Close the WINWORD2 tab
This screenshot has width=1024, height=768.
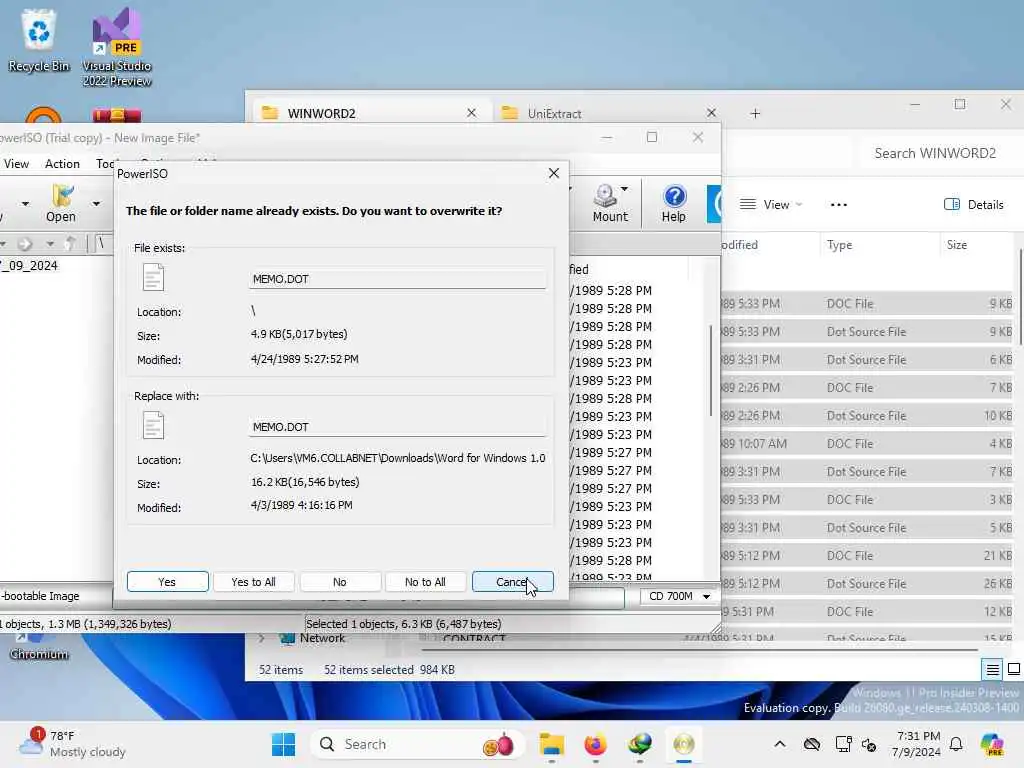(x=472, y=113)
